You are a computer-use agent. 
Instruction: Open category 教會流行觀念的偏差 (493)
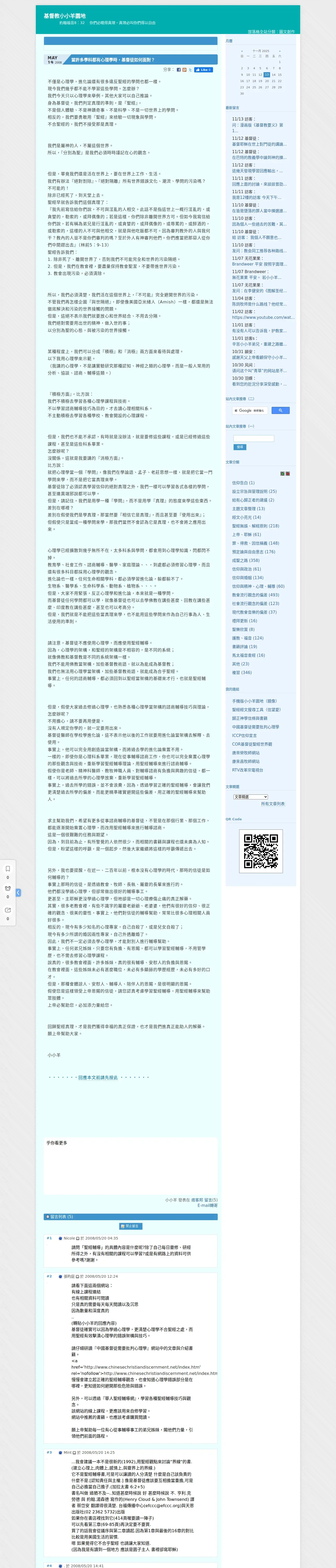[x=255, y=595]
